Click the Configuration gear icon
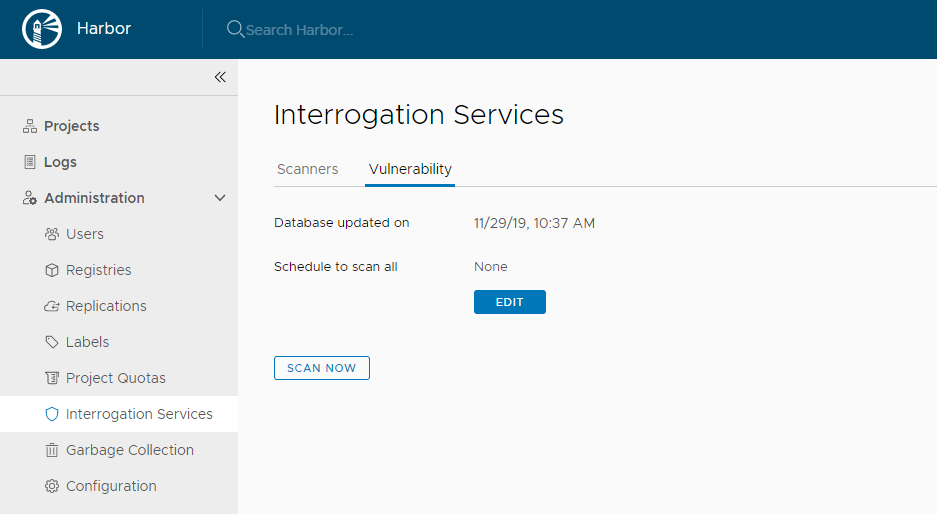The width and height of the screenshot is (937, 514). tap(52, 486)
